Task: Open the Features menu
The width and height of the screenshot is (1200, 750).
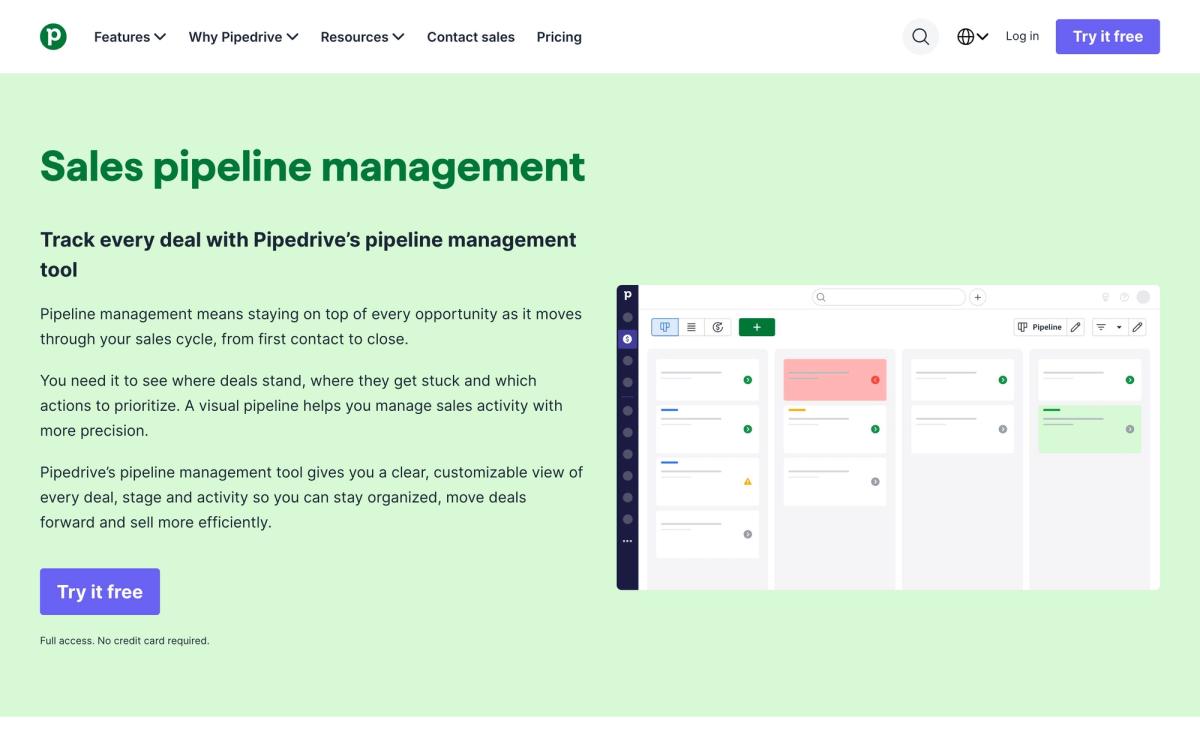Action: click(x=130, y=37)
